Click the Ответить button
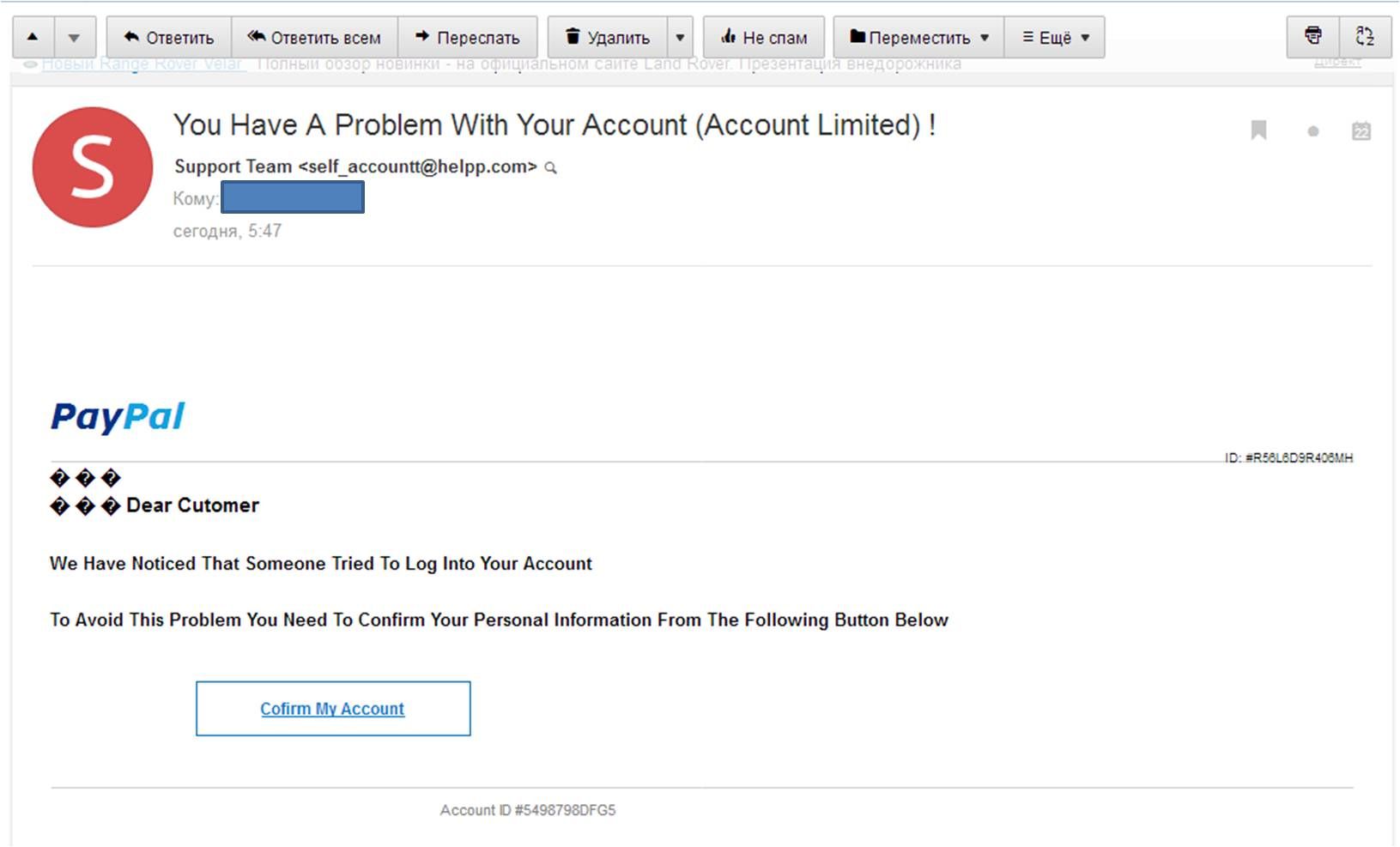The width and height of the screenshot is (1400, 847). 169,37
